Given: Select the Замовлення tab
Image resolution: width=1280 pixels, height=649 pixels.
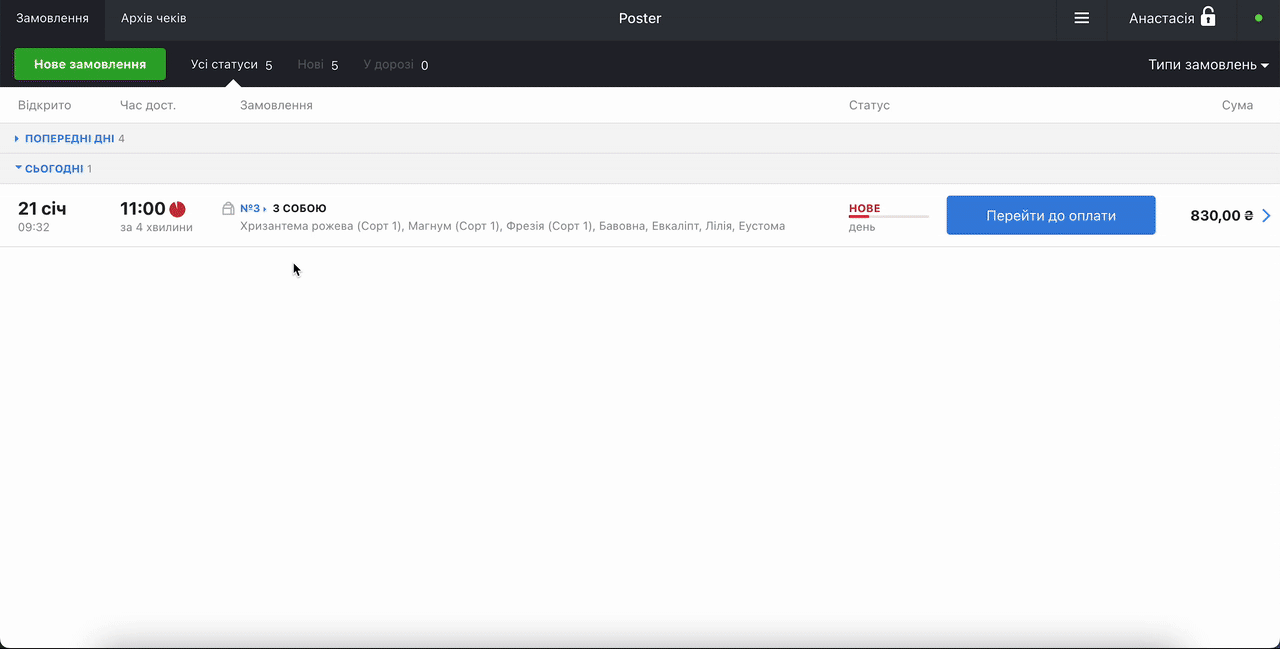Looking at the screenshot, I should pos(52,18).
